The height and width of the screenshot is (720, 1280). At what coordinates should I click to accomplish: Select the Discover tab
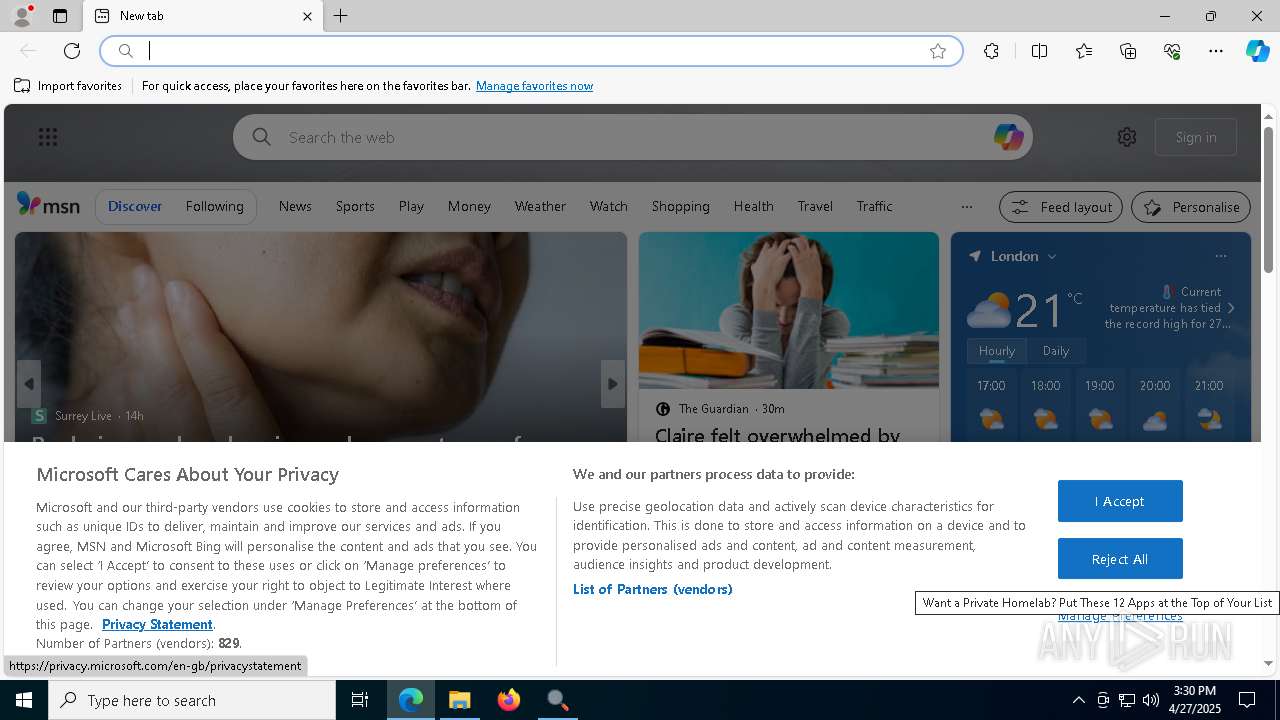click(135, 206)
